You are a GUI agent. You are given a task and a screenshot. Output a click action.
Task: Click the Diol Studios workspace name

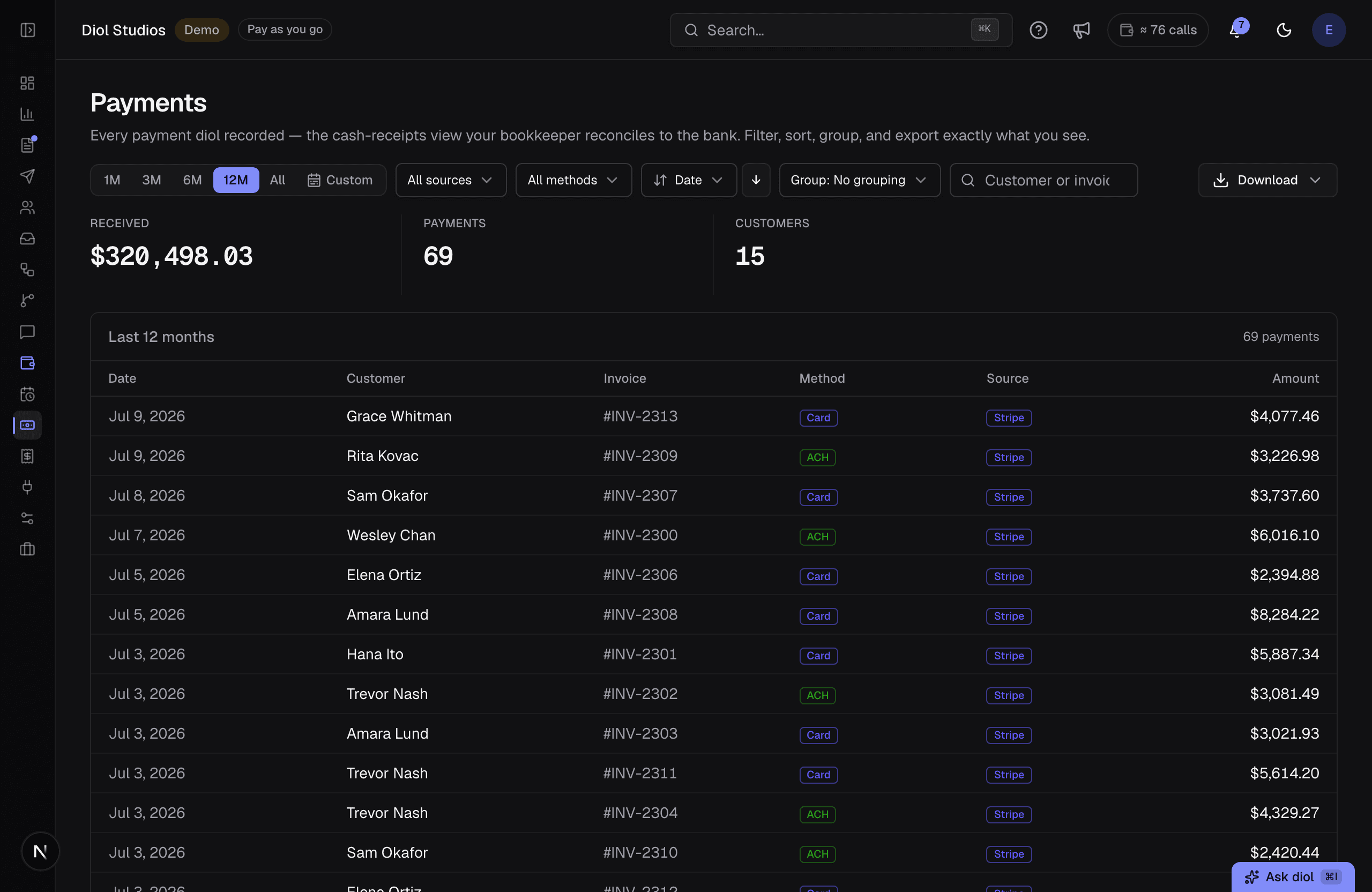(123, 30)
